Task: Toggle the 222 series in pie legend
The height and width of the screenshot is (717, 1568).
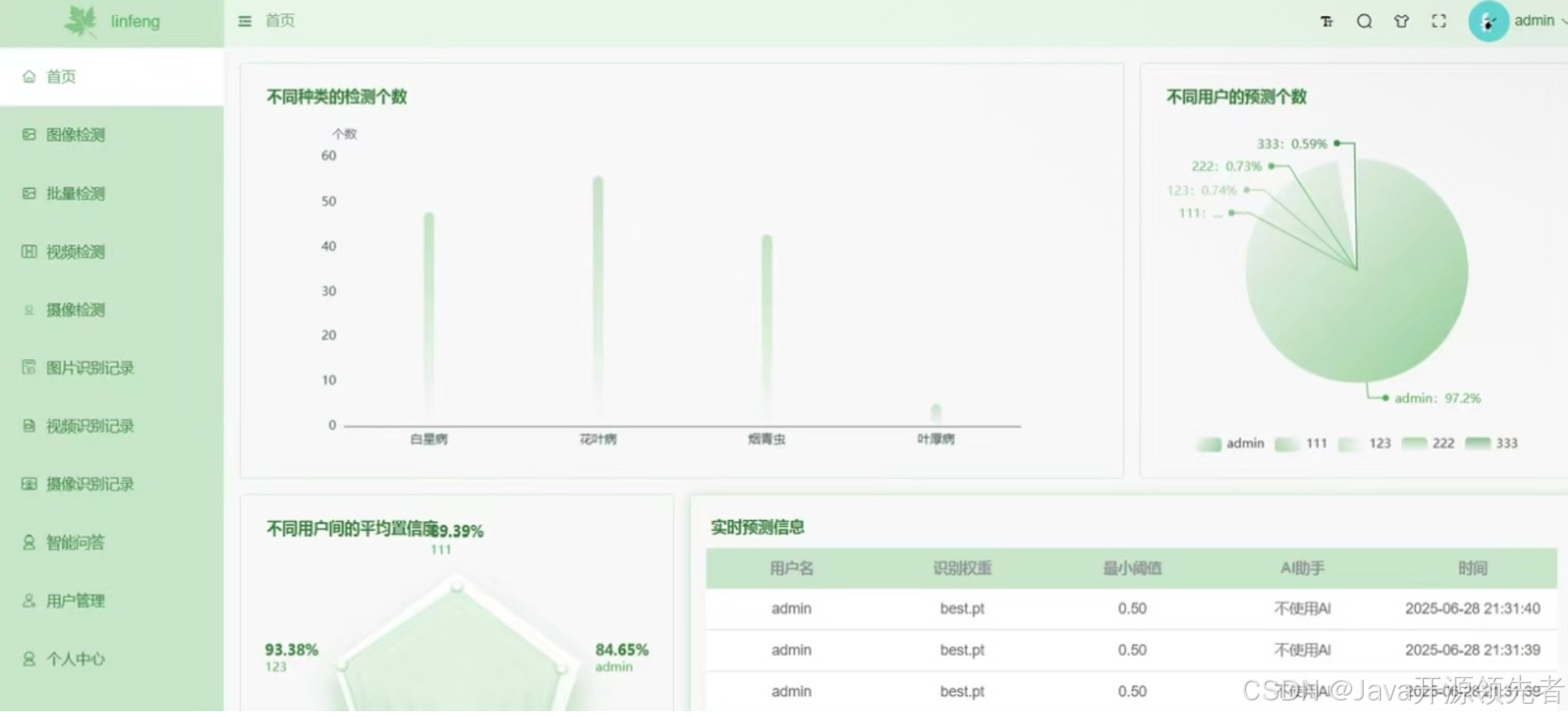Action: tap(1428, 444)
